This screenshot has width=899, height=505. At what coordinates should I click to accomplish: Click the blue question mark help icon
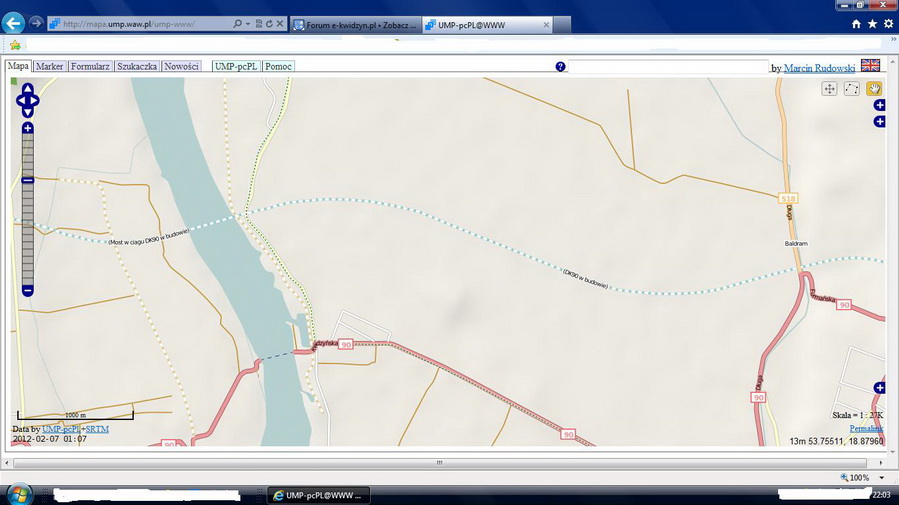coord(560,67)
